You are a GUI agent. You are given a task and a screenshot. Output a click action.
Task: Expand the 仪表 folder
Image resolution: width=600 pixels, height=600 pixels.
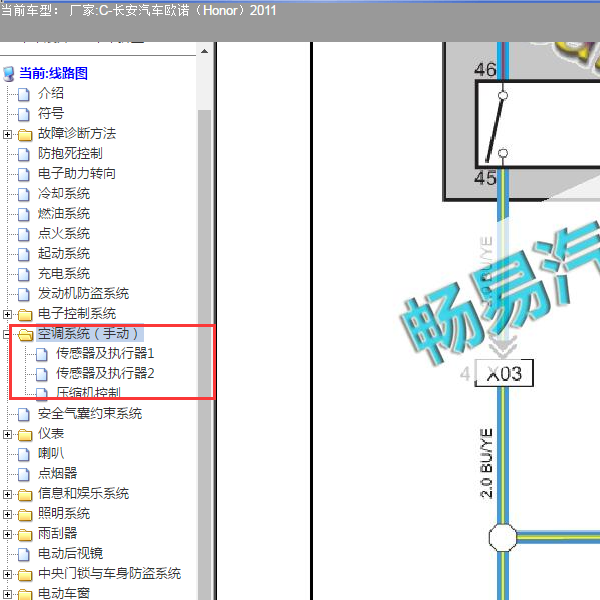click(x=7, y=434)
